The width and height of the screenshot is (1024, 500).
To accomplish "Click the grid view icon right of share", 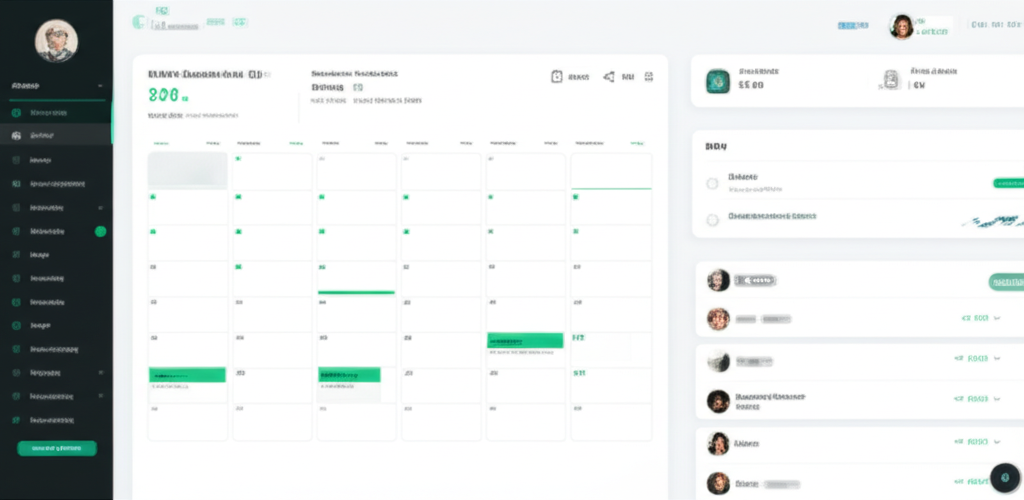I will click(649, 76).
